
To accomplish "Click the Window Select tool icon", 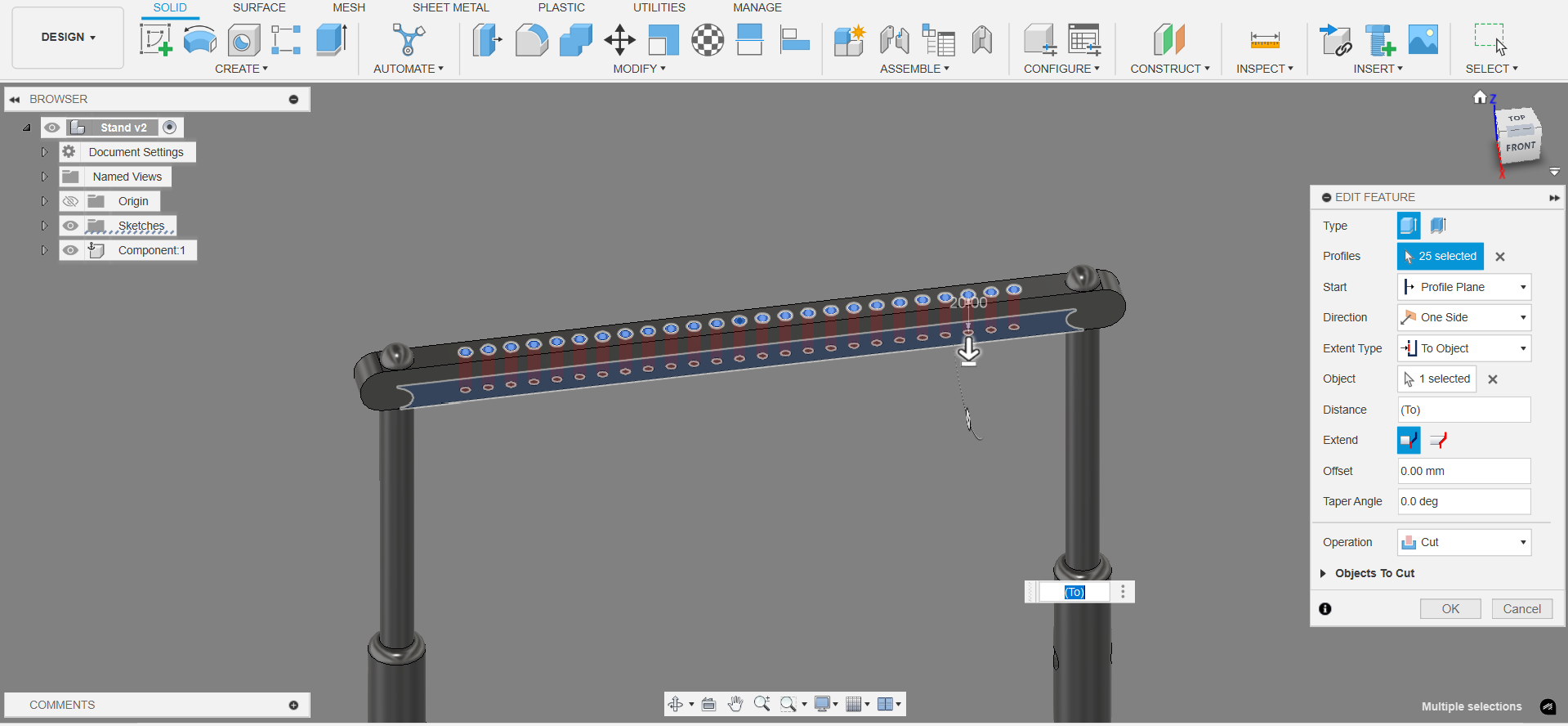I will click(1490, 39).
